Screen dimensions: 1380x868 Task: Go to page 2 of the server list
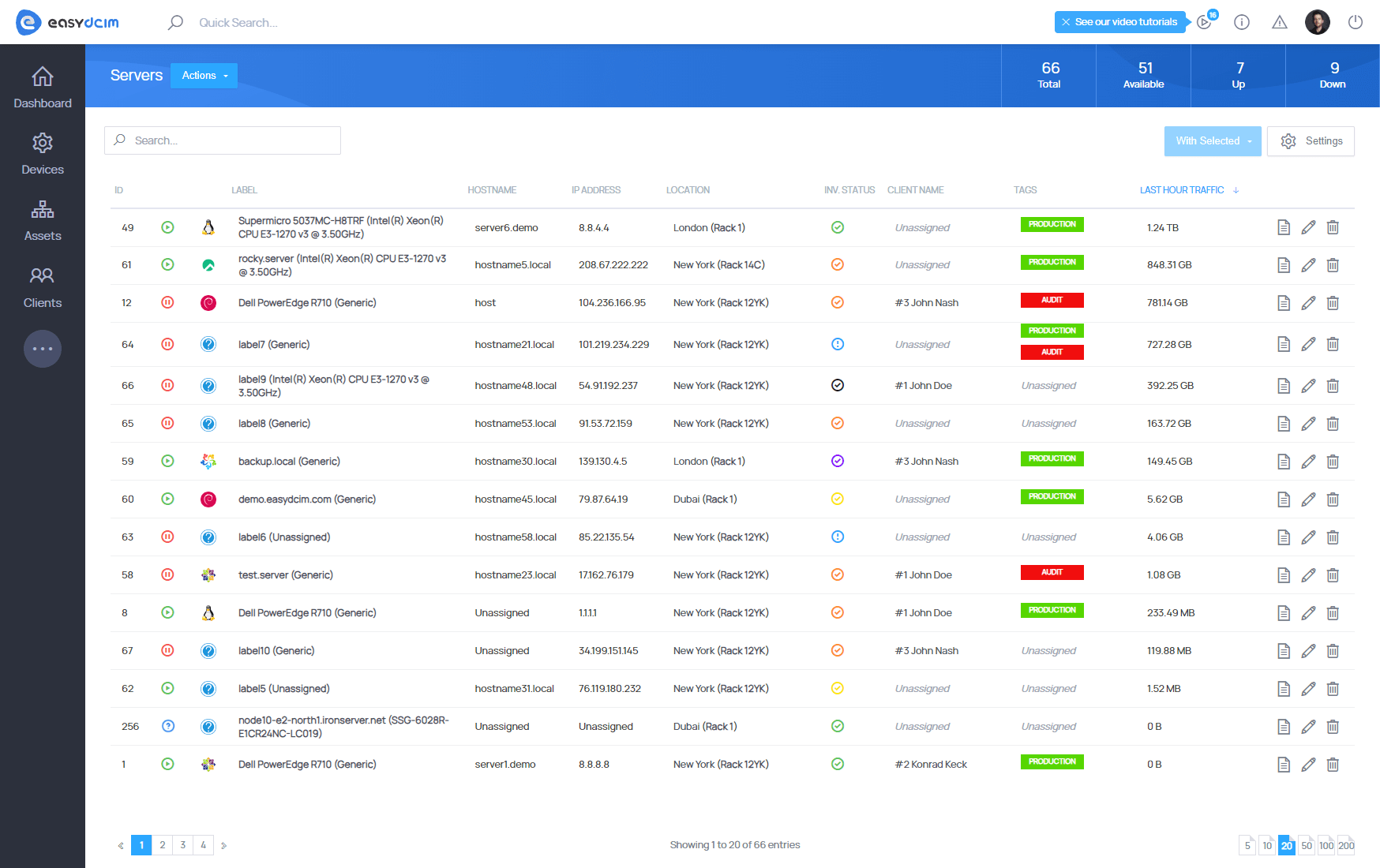tap(163, 845)
